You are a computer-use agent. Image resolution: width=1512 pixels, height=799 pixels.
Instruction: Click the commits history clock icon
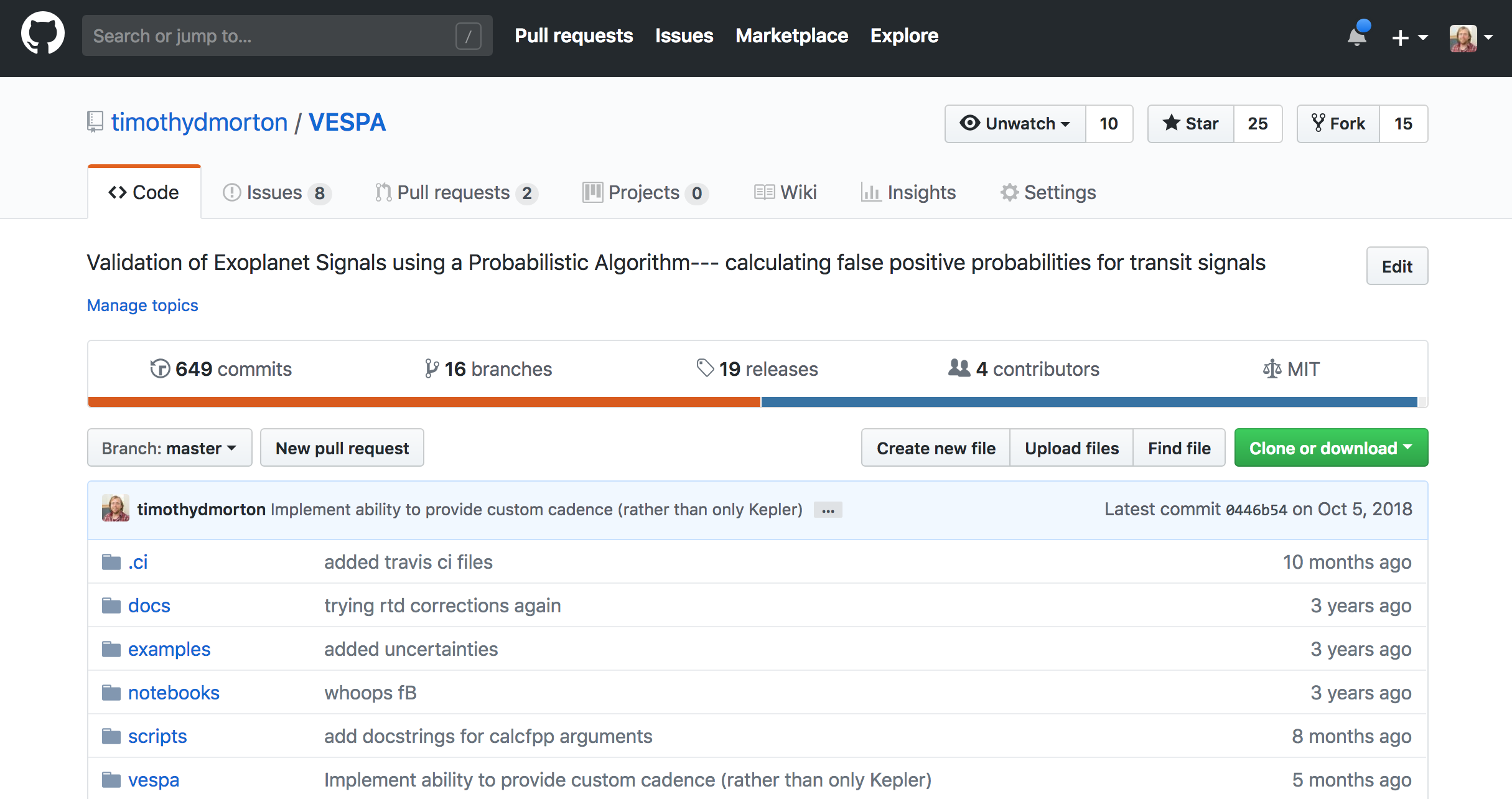(x=160, y=369)
